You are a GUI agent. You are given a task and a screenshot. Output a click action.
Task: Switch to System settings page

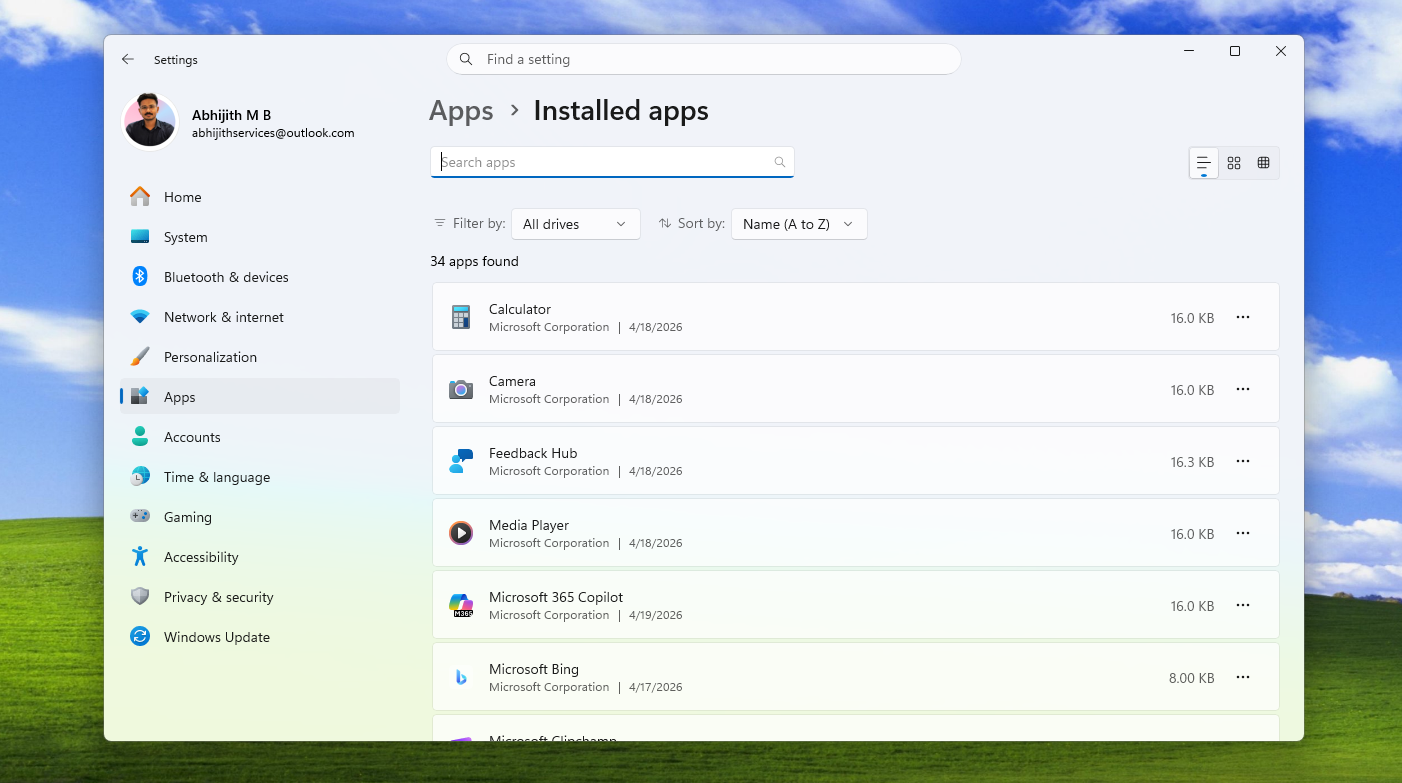(184, 237)
